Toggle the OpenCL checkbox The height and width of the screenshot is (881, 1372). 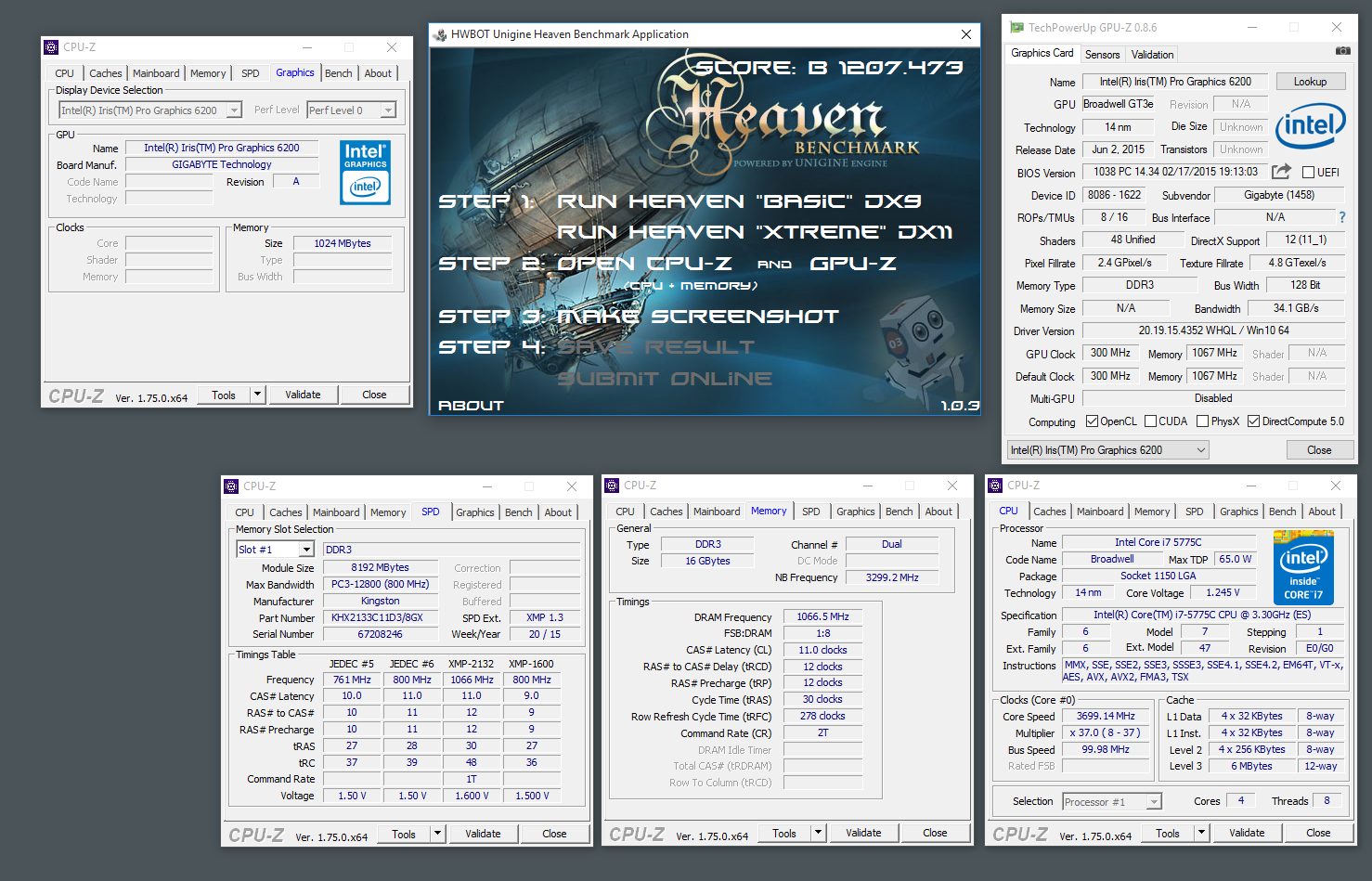click(x=1092, y=421)
